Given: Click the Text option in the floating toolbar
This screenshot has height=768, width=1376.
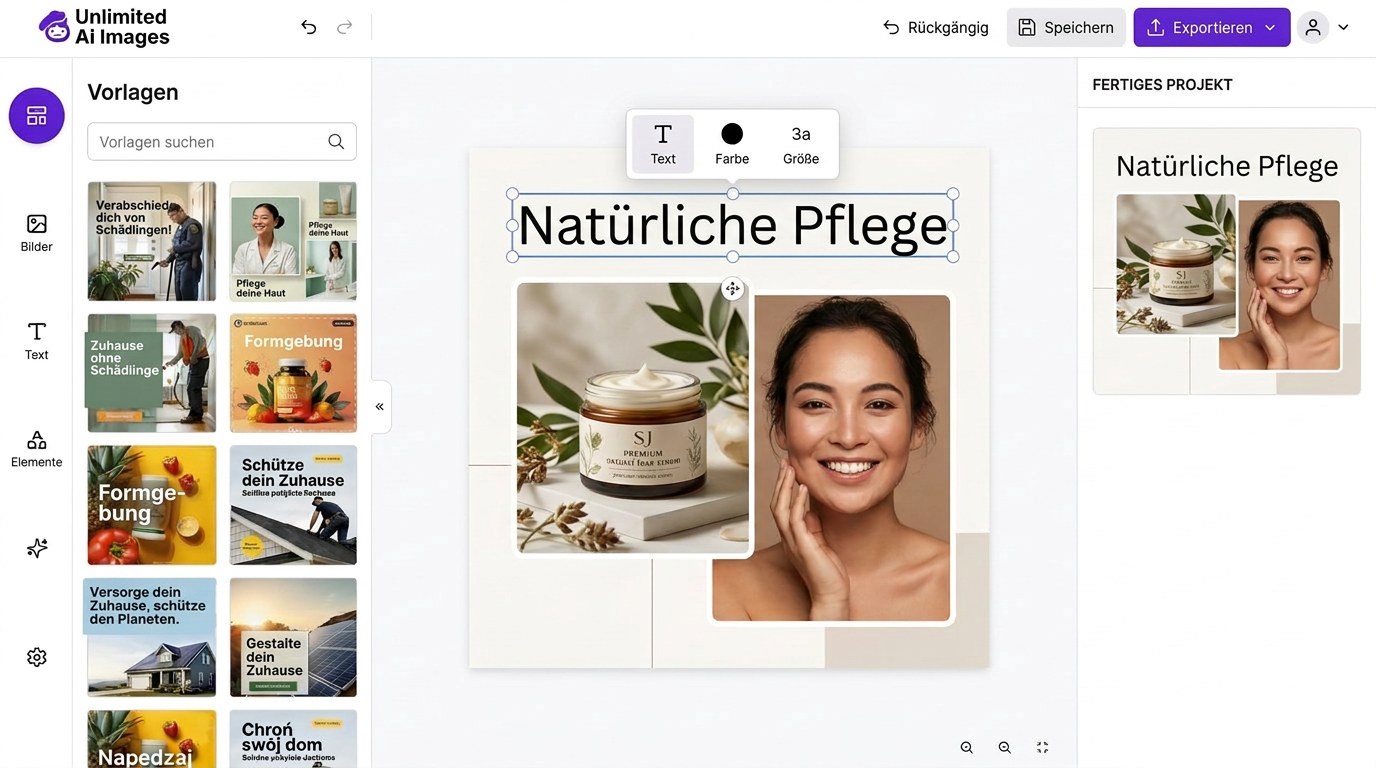Looking at the screenshot, I should [663, 144].
